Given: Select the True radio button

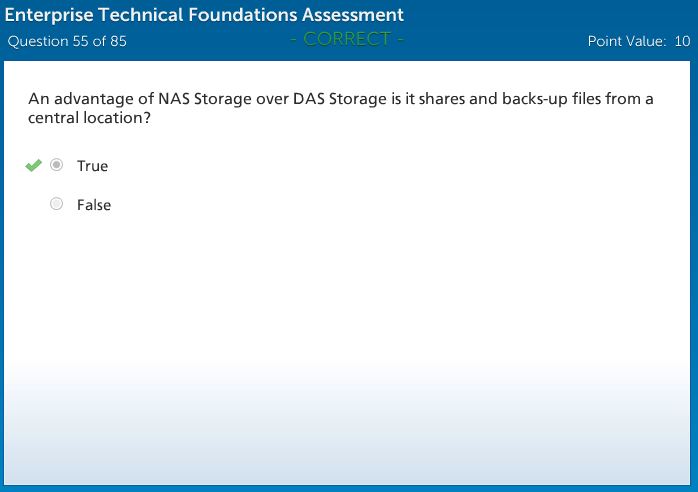Looking at the screenshot, I should tap(57, 165).
